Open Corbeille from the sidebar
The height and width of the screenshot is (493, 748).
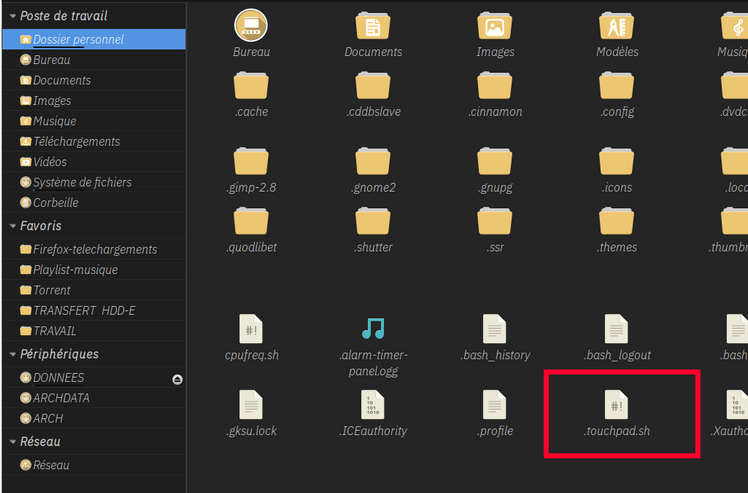point(55,202)
